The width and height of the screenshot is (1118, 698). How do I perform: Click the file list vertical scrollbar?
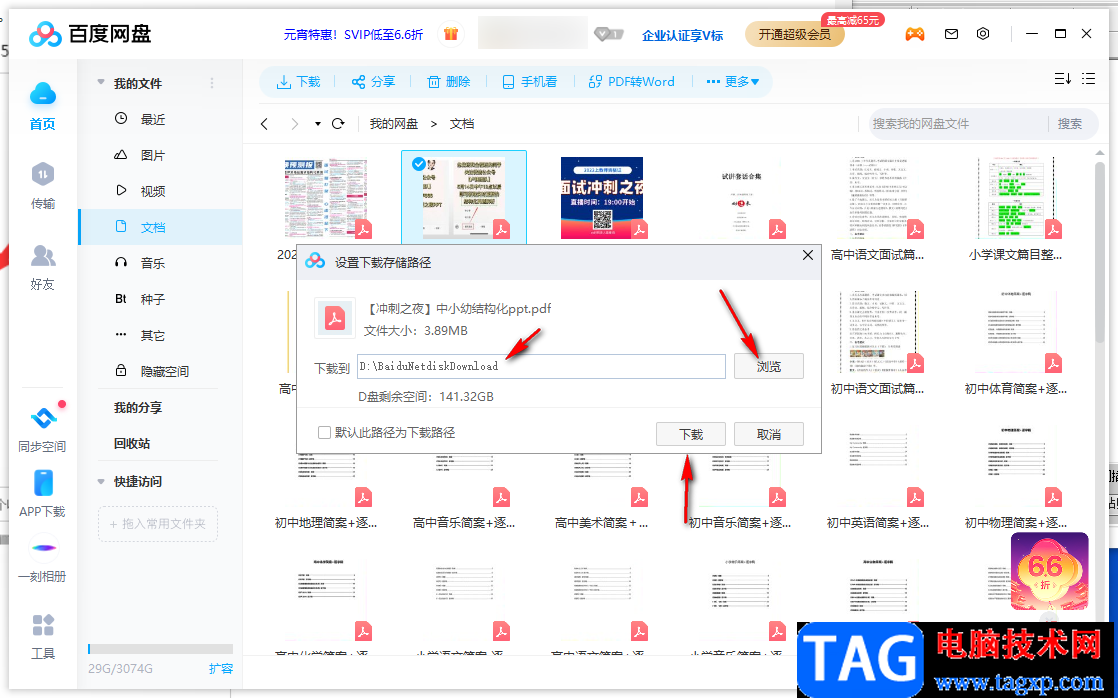coord(1101,250)
